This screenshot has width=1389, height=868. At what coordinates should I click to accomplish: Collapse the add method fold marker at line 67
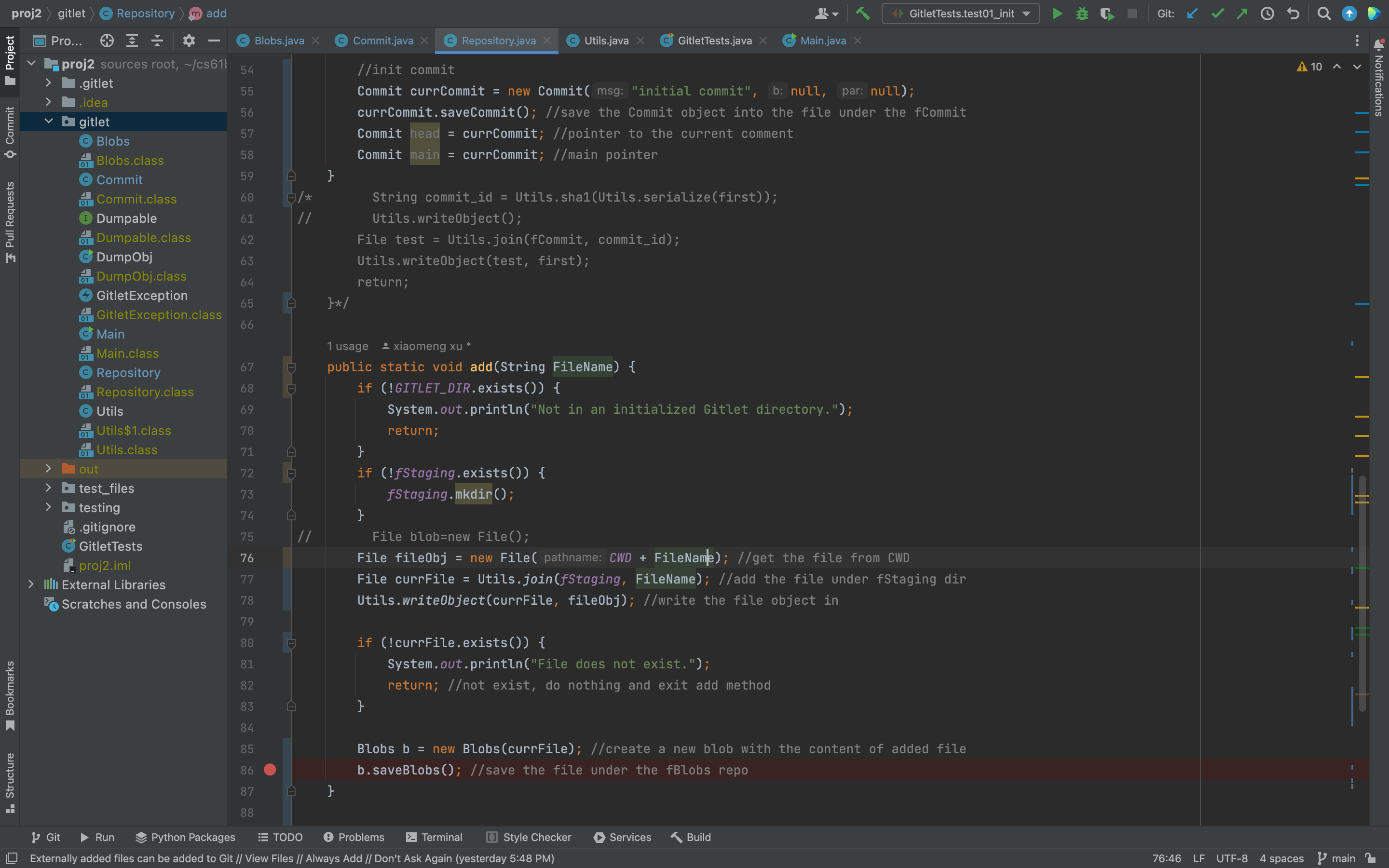(x=291, y=367)
